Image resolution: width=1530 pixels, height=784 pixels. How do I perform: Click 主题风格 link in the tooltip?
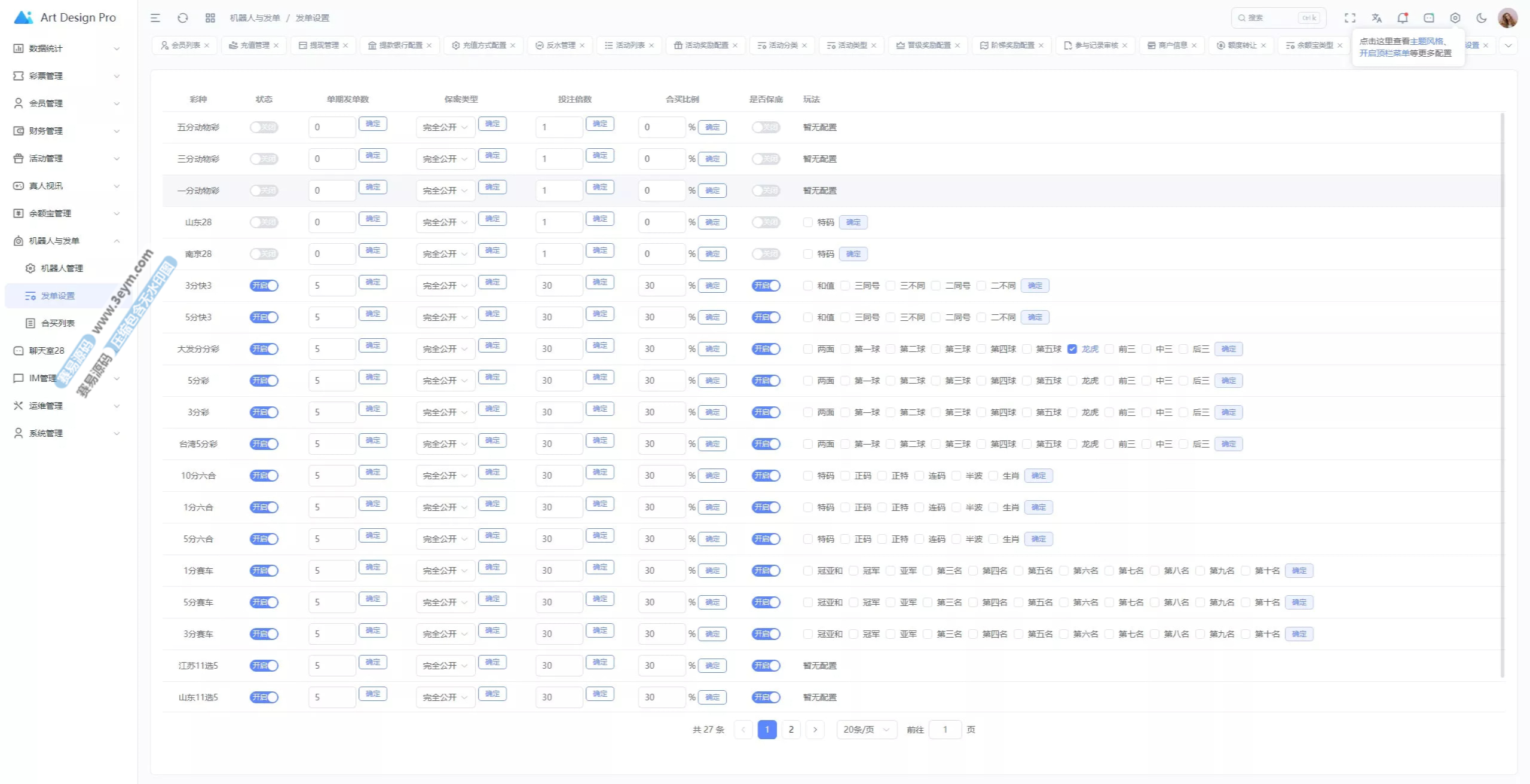coord(1426,41)
